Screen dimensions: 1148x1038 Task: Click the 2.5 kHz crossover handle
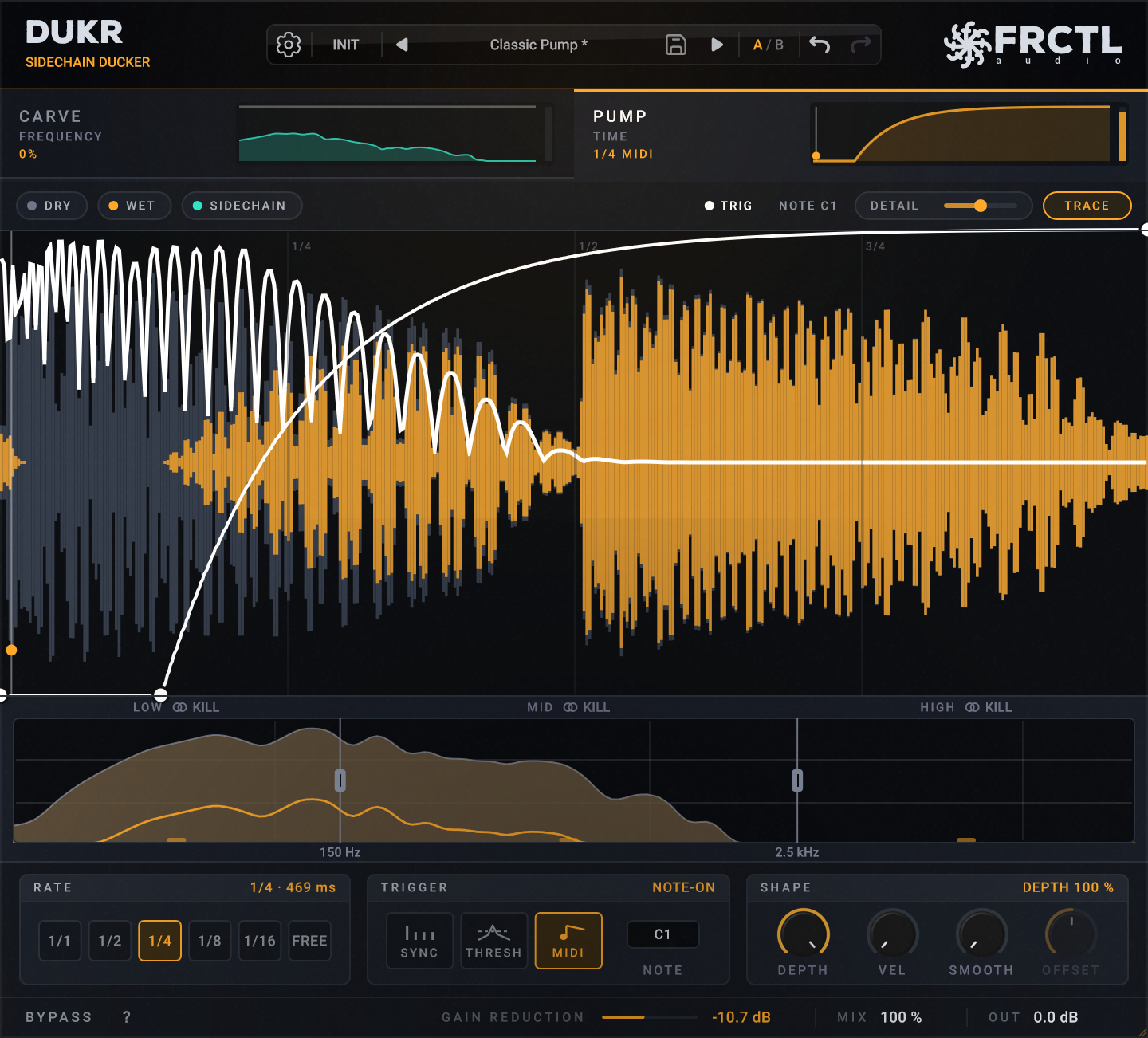797,780
